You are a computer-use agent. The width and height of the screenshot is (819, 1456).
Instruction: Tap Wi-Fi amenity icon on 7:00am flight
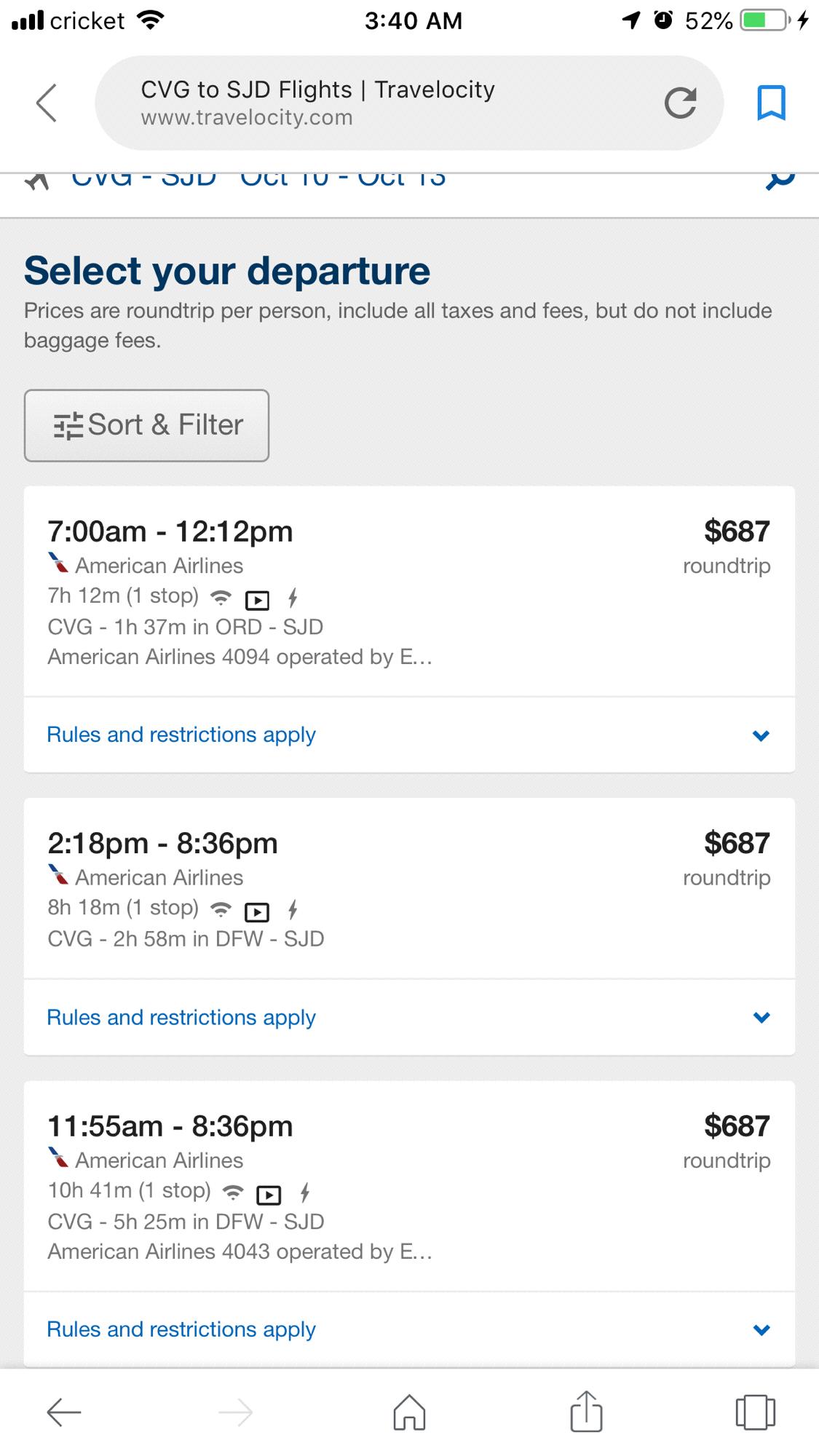[221, 598]
